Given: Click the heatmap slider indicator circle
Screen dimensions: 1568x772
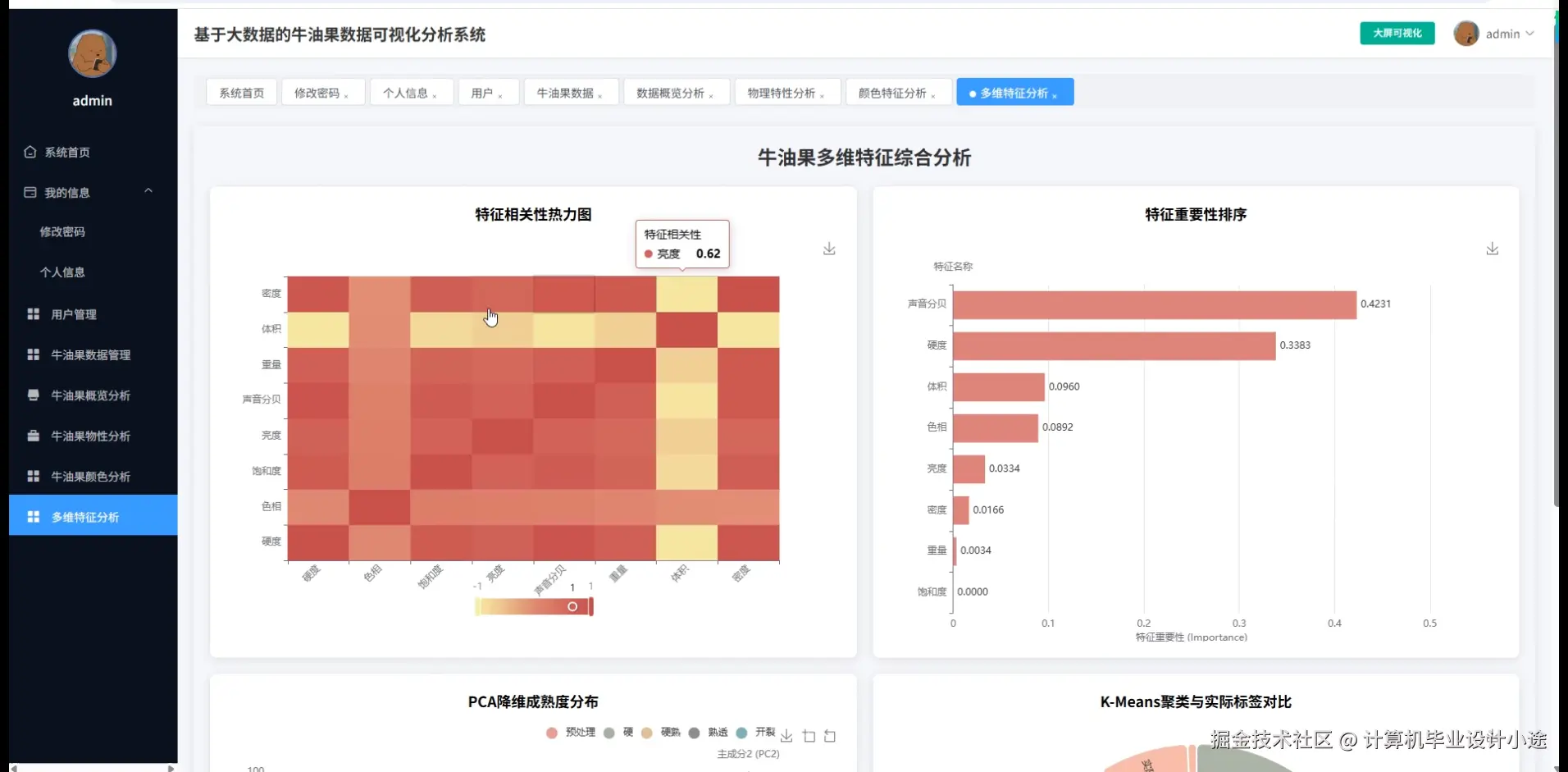Looking at the screenshot, I should [572, 606].
